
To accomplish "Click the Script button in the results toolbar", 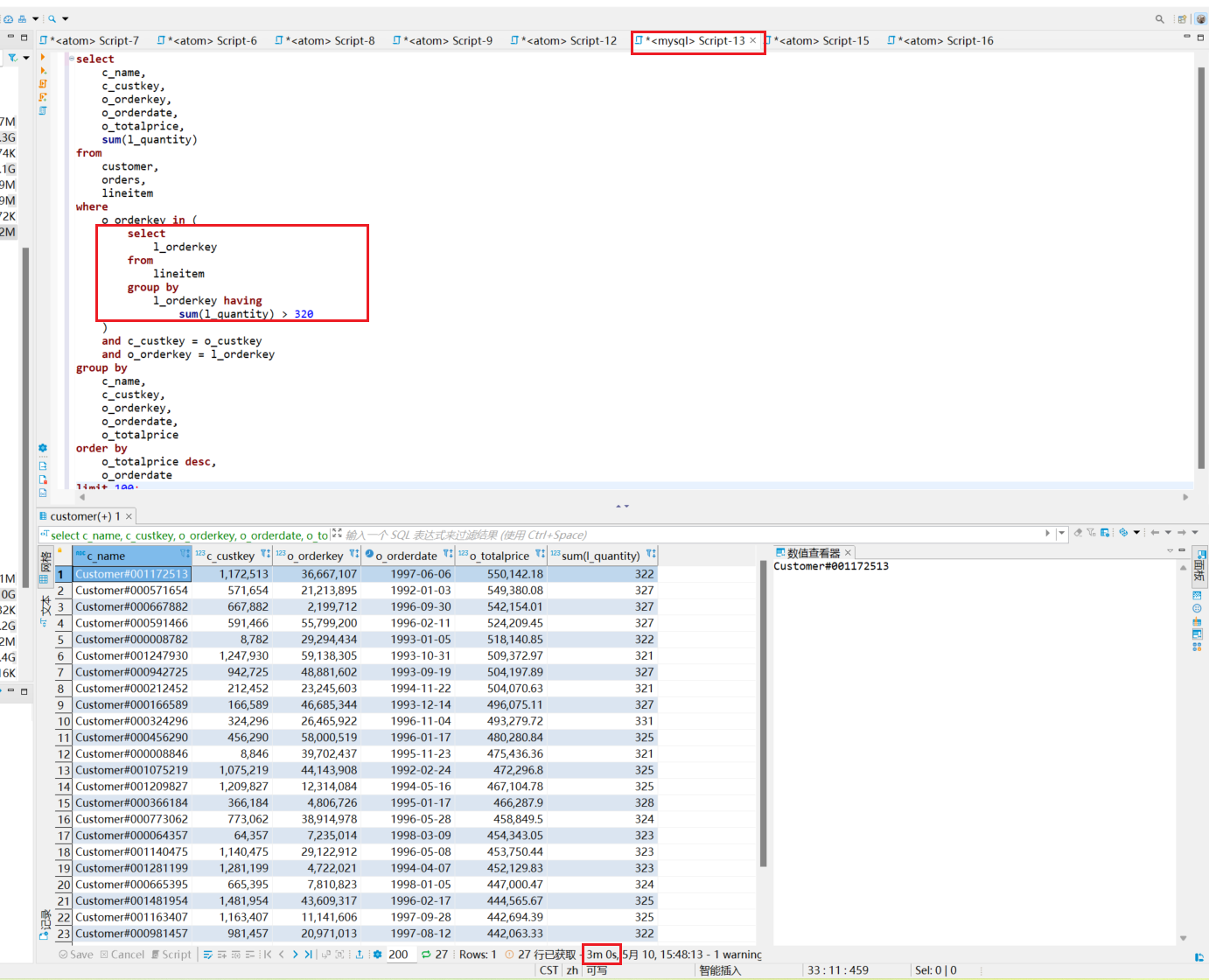I will click(x=171, y=955).
